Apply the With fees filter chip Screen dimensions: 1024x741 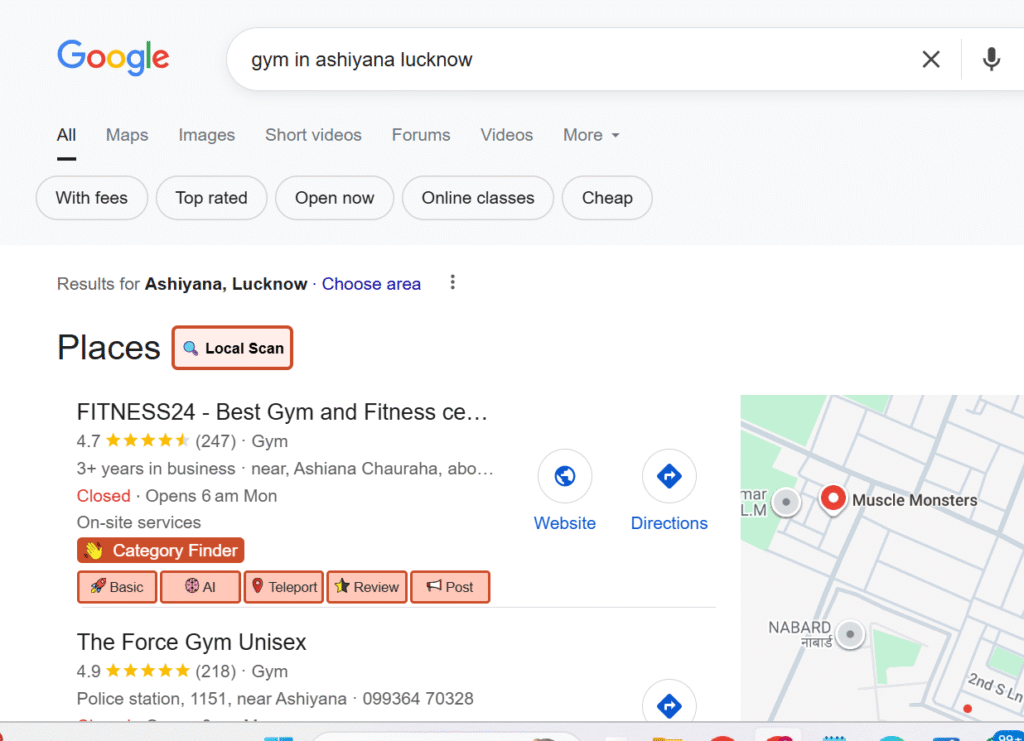click(92, 198)
